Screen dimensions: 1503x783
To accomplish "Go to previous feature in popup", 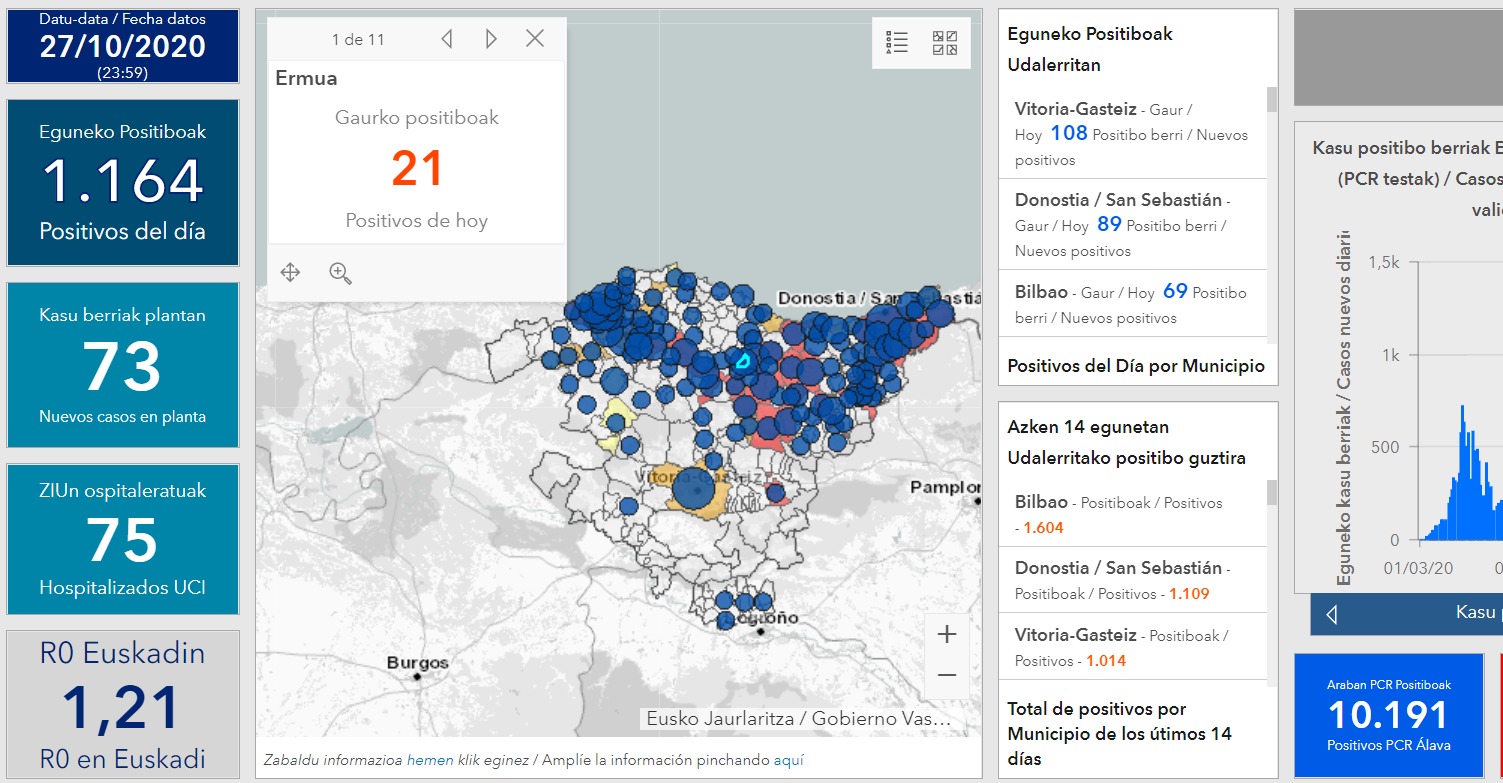I will tap(447, 39).
